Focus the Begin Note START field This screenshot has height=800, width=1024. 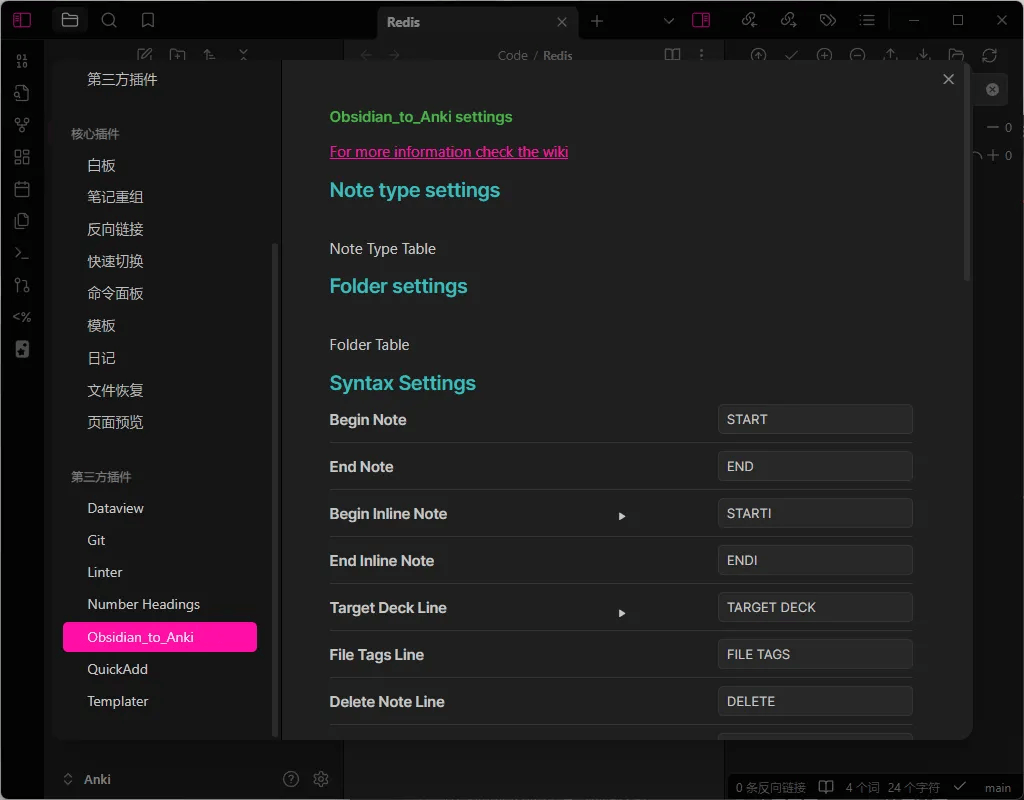pyautogui.click(x=815, y=419)
